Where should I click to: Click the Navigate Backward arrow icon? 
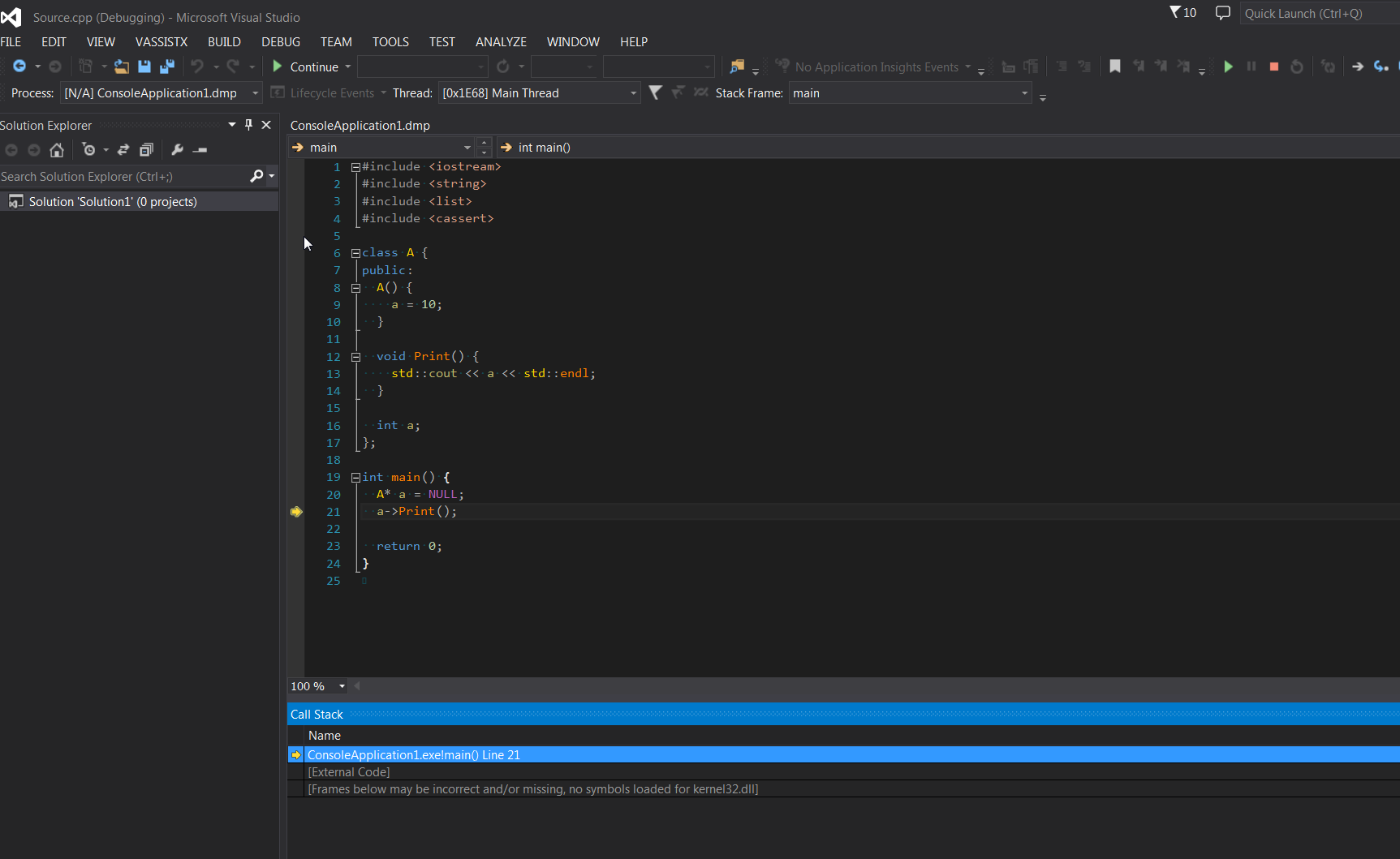point(19,67)
